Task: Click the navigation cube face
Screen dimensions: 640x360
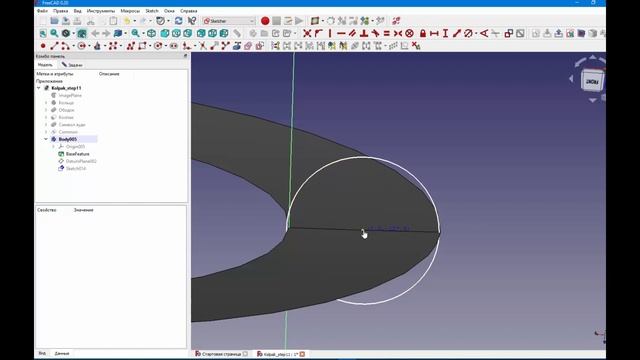Action: [x=592, y=81]
